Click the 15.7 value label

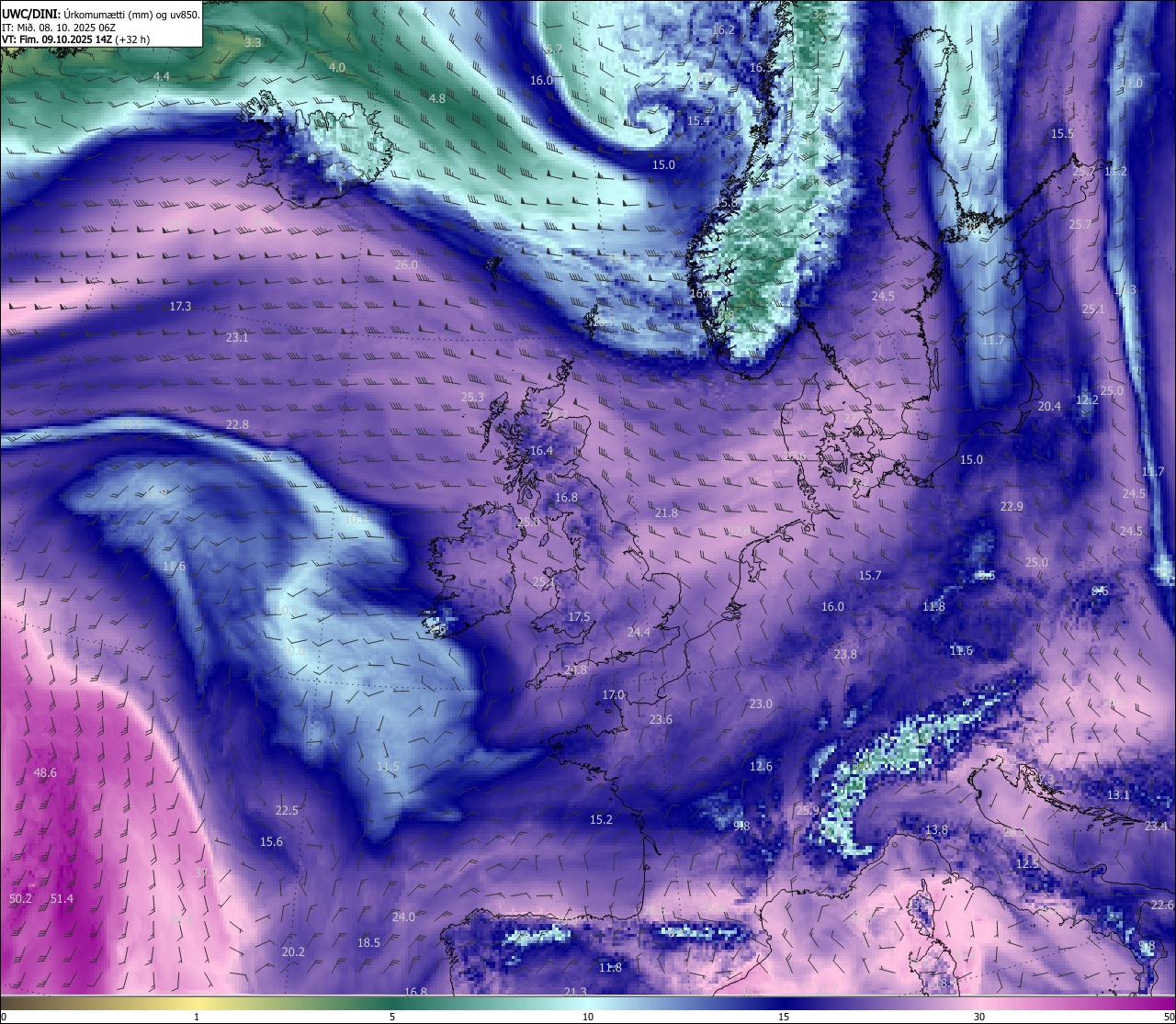(870, 576)
